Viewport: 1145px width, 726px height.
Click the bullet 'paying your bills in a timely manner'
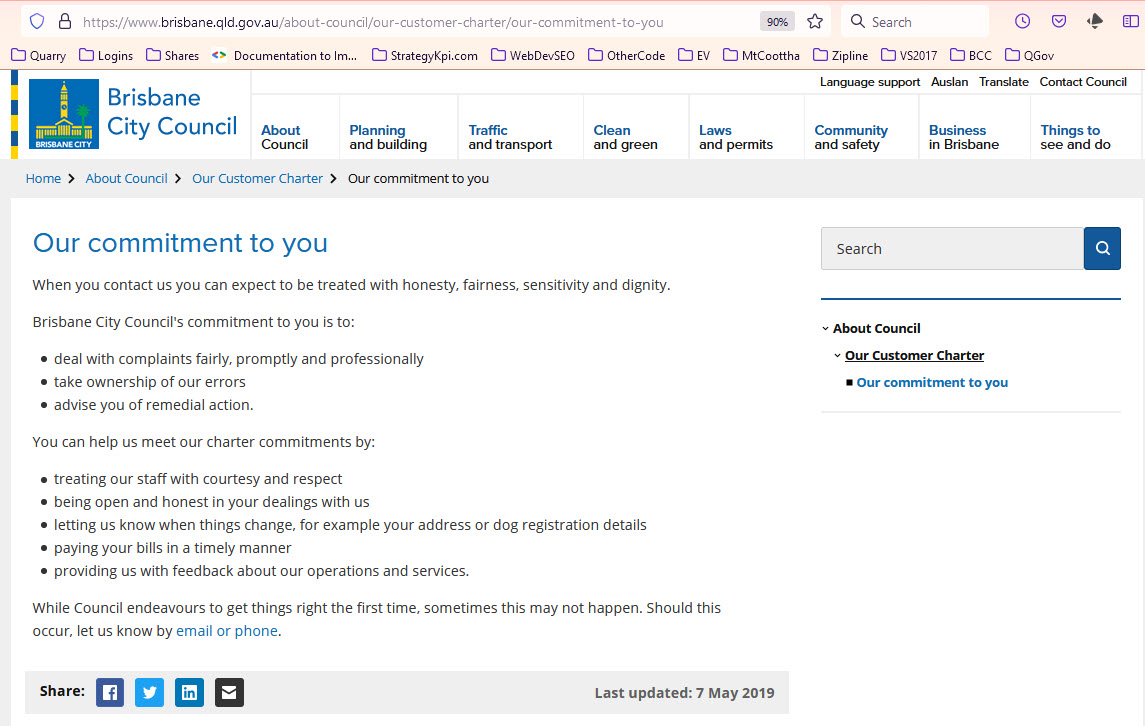pos(172,548)
